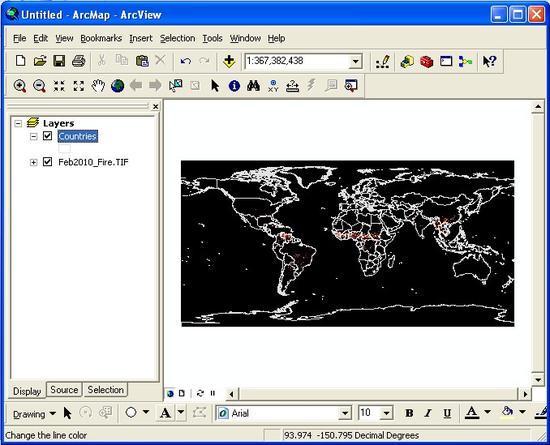Screen dimensions: 550x445
Task: Go to next extent arrow
Action: [155, 85]
